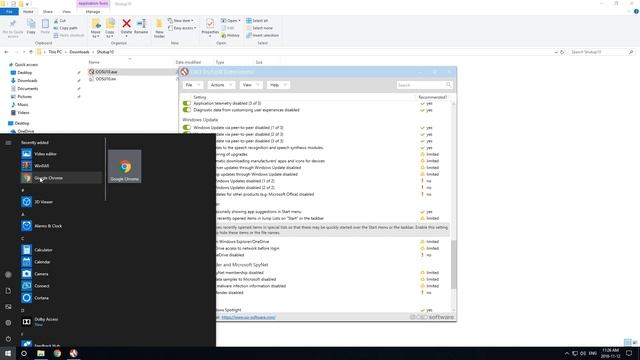Open Google Chrome in the Start menu app list
This screenshot has height=360, width=640.
click(61, 178)
